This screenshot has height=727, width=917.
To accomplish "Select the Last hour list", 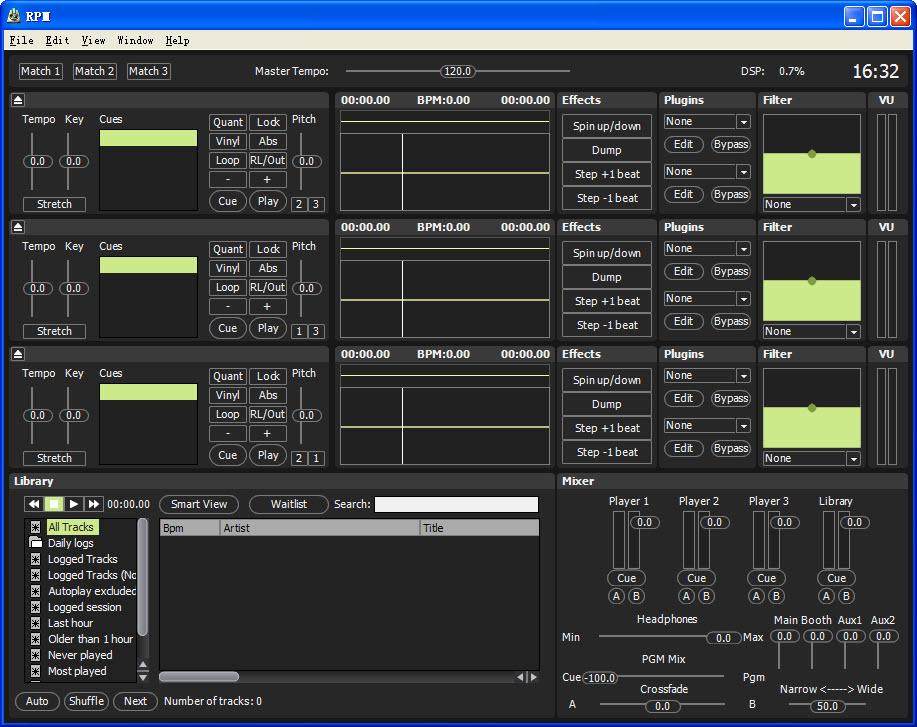I will coord(70,623).
